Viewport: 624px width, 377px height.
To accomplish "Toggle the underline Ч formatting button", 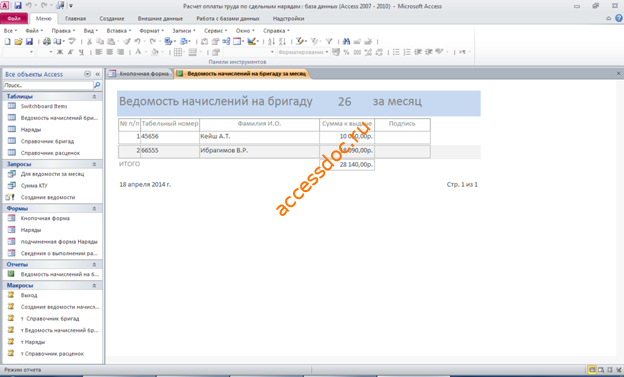I will [81, 52].
